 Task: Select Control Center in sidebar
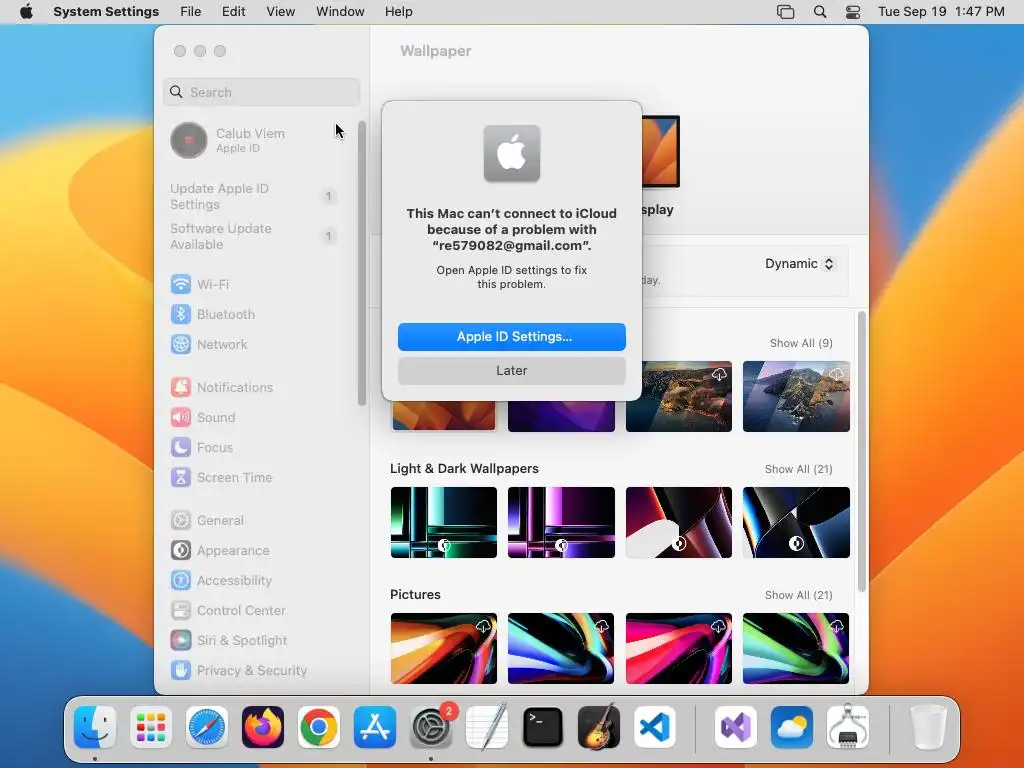pos(228,611)
